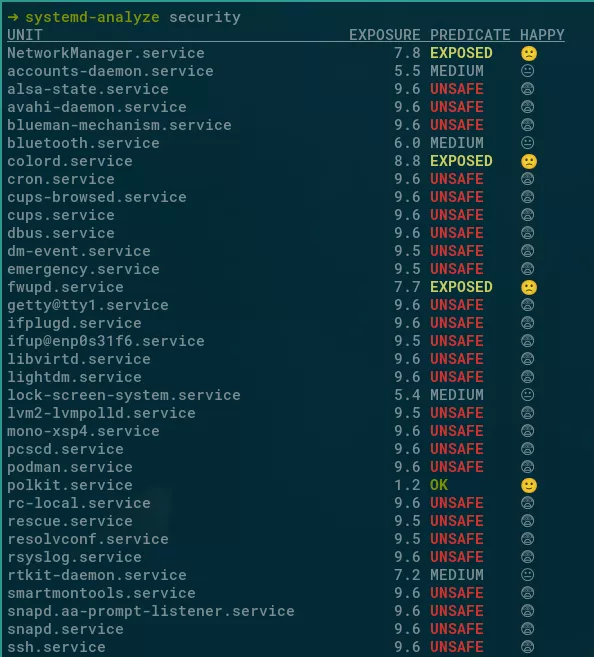Click the 6.0 exposure value for bluetooth
The width and height of the screenshot is (594, 657).
click(x=407, y=143)
